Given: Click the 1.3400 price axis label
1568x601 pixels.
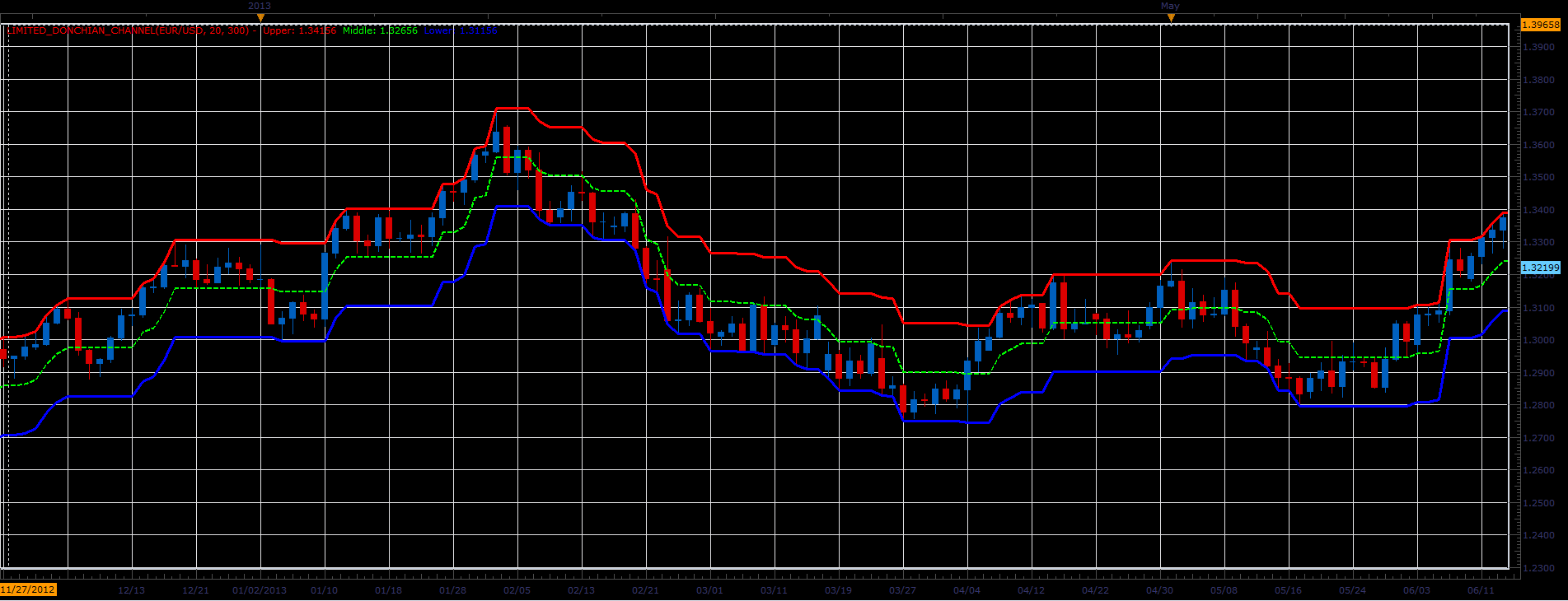Looking at the screenshot, I should coord(1539,210).
